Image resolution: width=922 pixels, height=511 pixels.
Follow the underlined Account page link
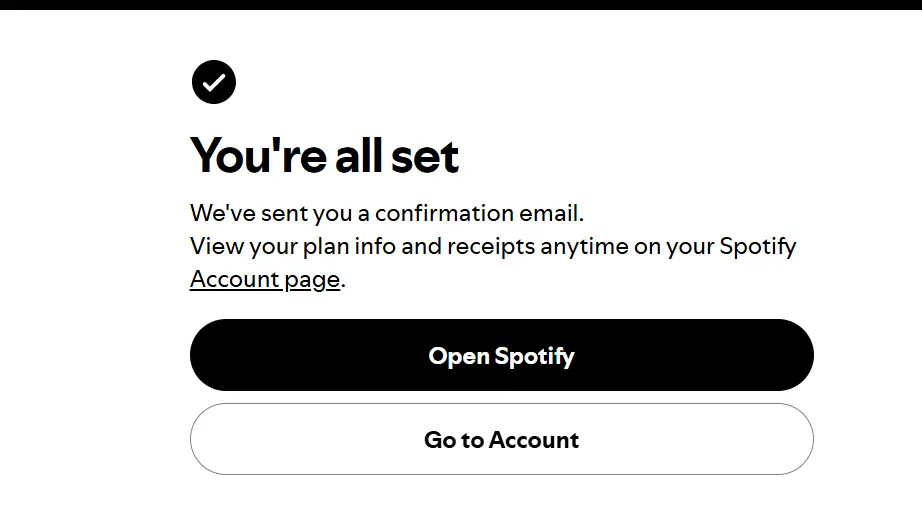coord(265,279)
